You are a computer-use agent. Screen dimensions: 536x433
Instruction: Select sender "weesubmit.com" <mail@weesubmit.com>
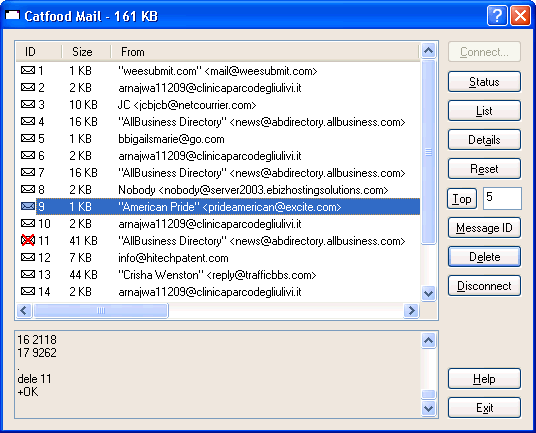218,71
